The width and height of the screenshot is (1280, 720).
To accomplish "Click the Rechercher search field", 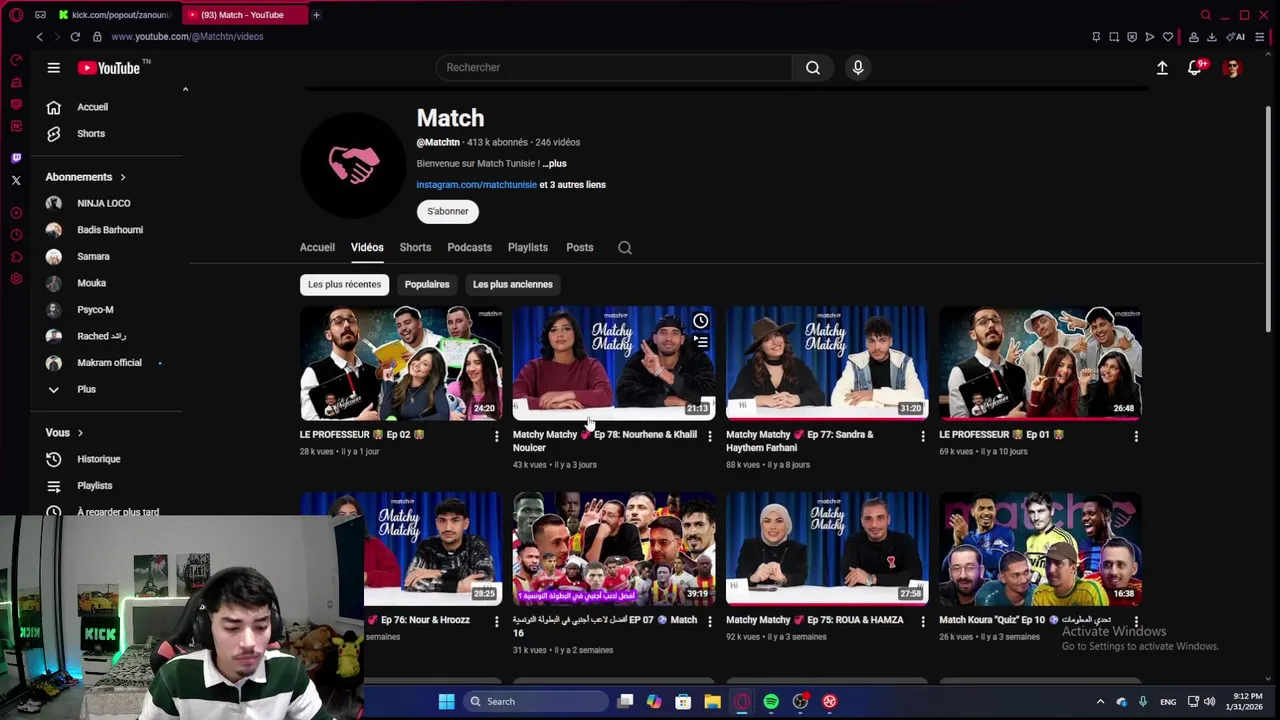I will 614,68.
